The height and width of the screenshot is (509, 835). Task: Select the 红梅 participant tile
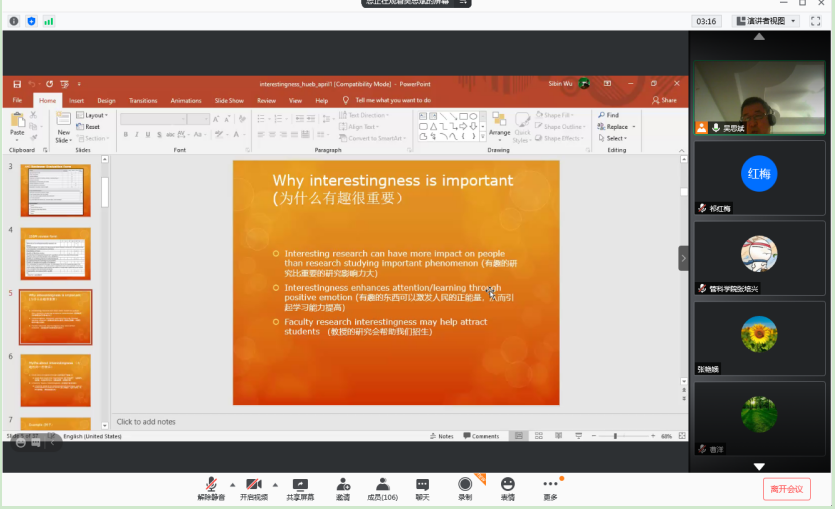point(759,177)
